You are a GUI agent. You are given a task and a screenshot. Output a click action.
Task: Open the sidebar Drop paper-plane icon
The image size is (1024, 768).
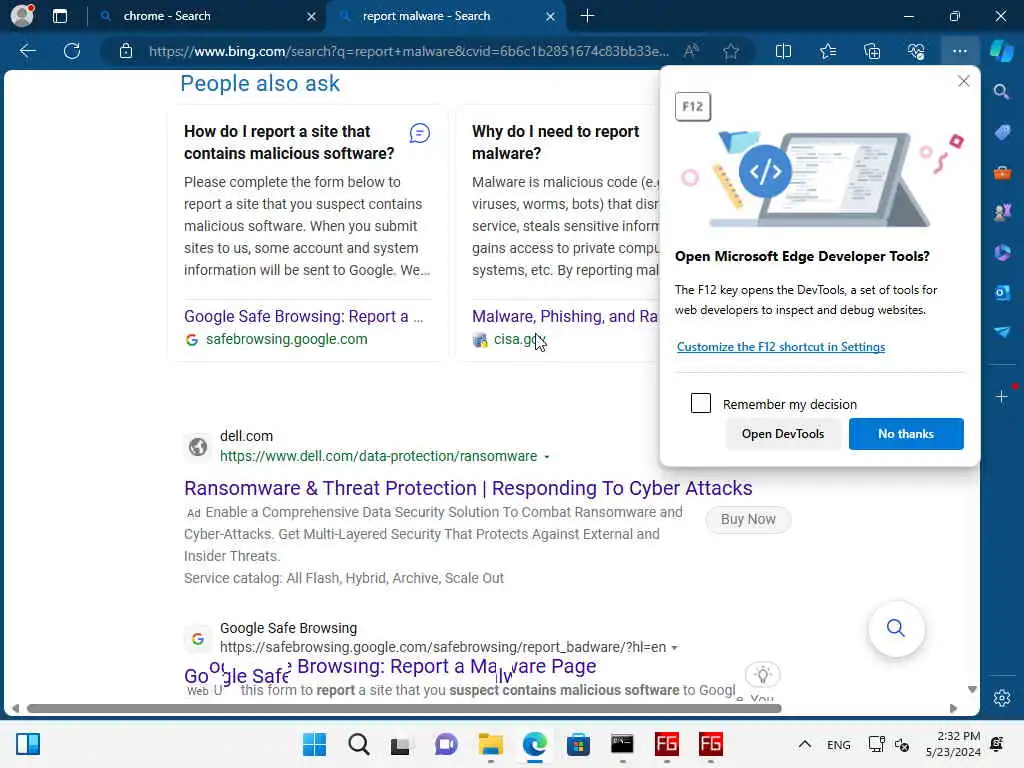[1002, 332]
